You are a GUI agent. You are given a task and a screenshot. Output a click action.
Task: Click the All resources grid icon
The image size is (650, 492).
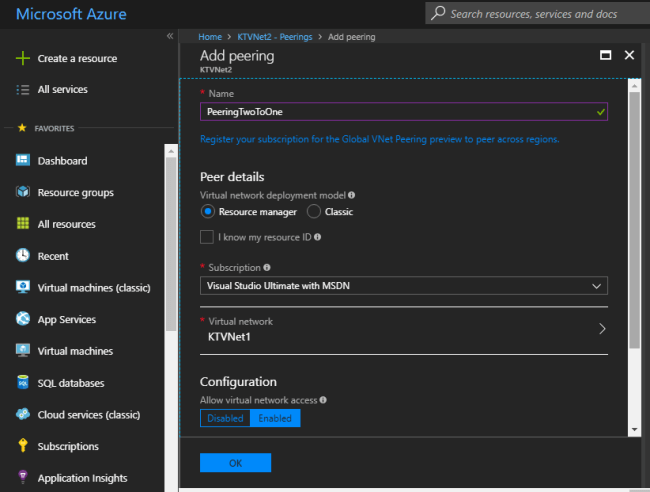click(x=22, y=224)
